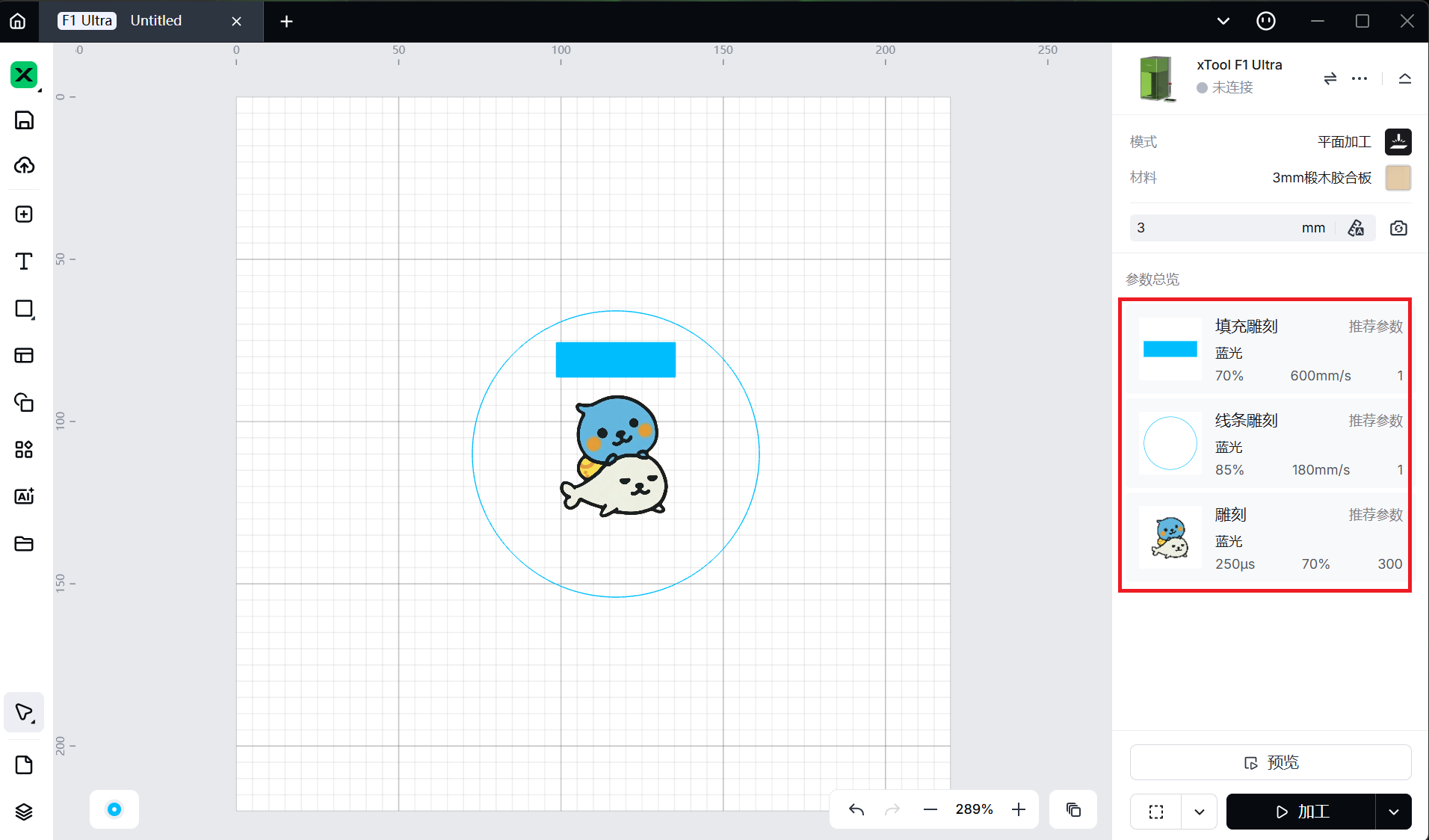Expand the title bar dropdown chevron
This screenshot has width=1429, height=840.
tap(1223, 21)
